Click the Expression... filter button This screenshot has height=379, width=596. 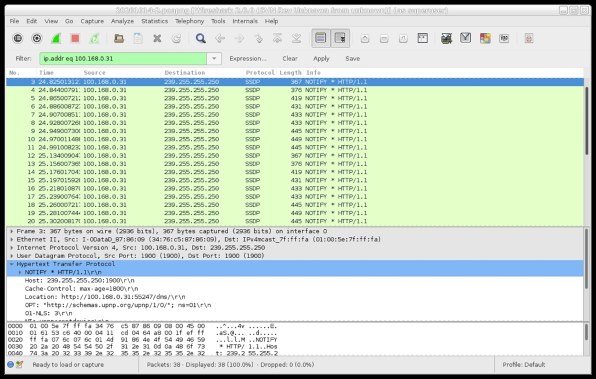coord(248,59)
